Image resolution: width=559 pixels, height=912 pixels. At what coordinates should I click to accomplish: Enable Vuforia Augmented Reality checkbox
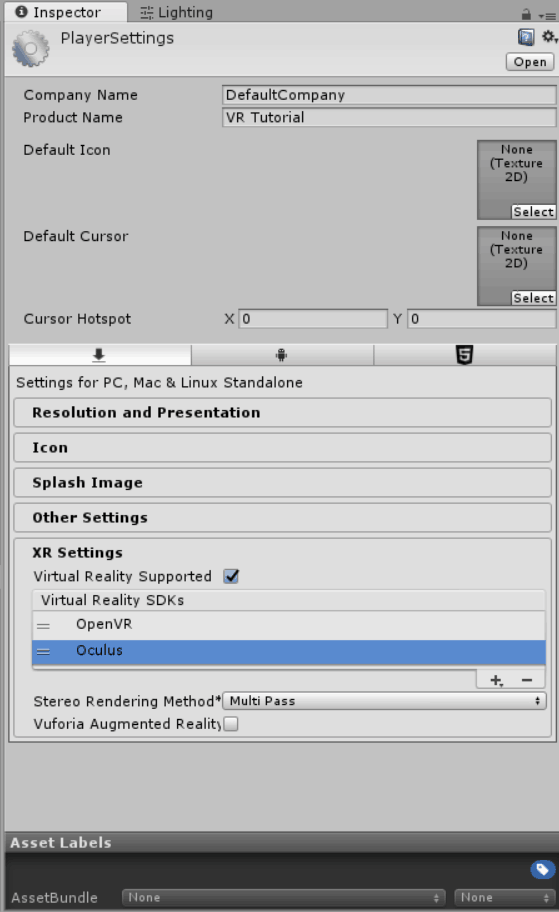[231, 724]
